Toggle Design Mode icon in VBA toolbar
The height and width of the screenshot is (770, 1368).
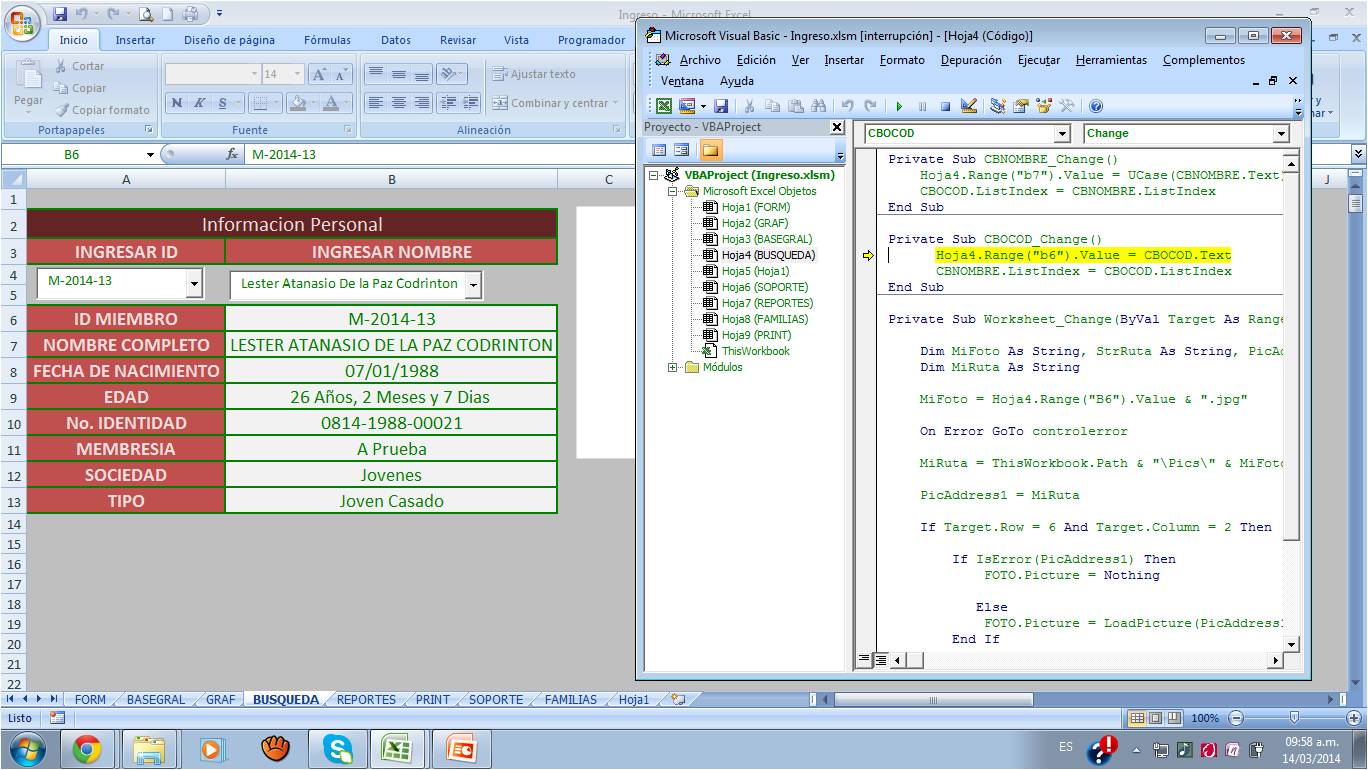[x=968, y=106]
